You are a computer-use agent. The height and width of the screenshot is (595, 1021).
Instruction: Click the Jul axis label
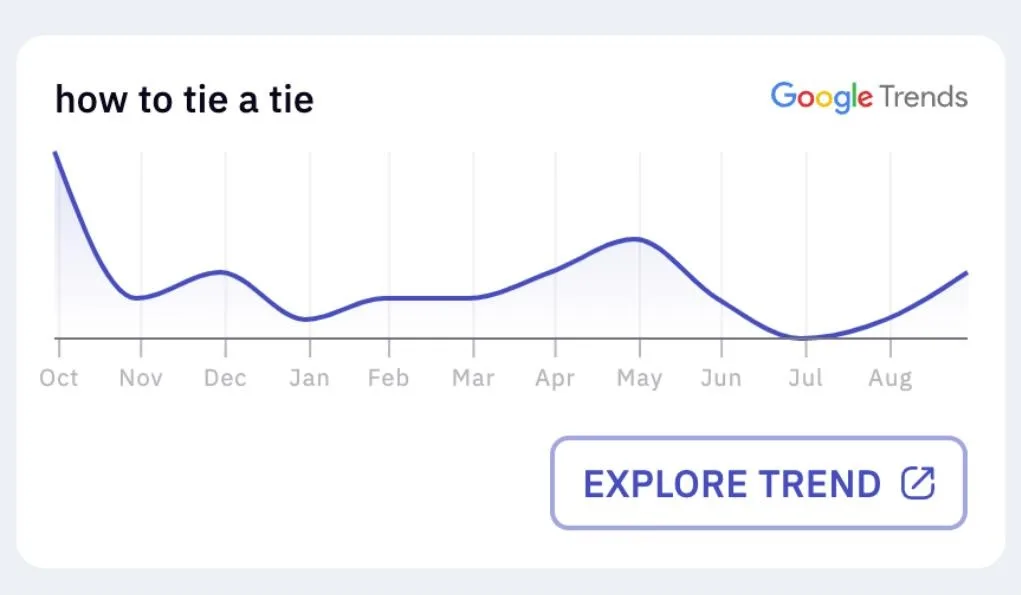(805, 378)
